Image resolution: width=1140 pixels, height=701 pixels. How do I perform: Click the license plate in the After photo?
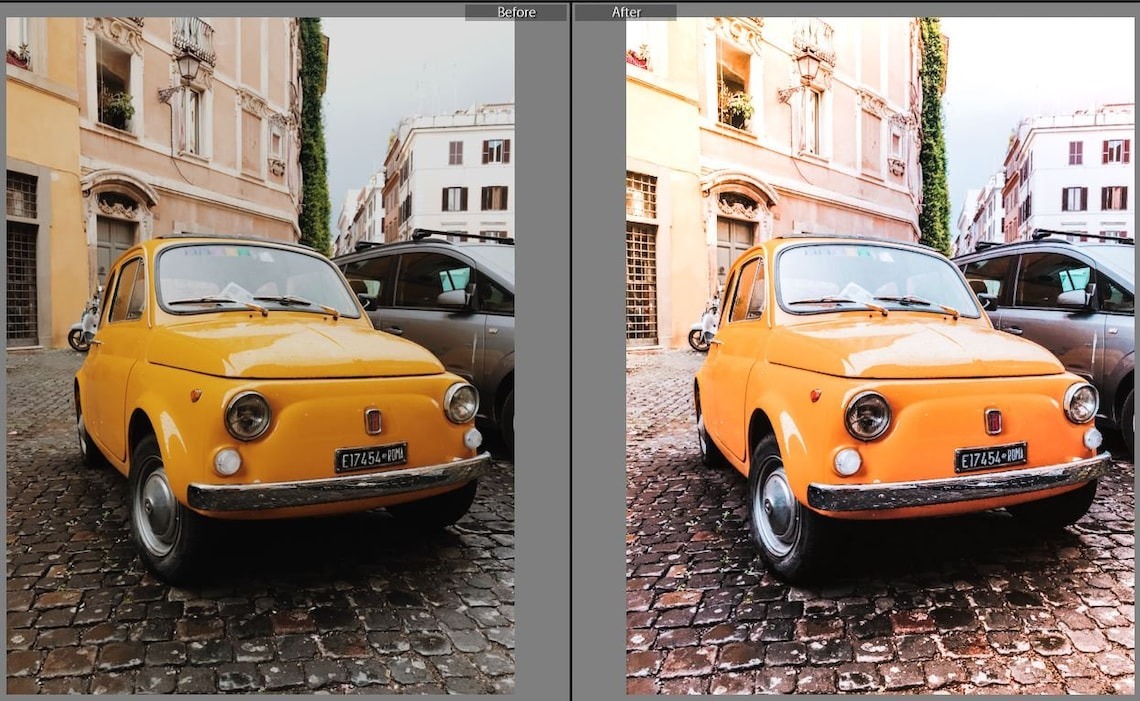tap(990, 458)
